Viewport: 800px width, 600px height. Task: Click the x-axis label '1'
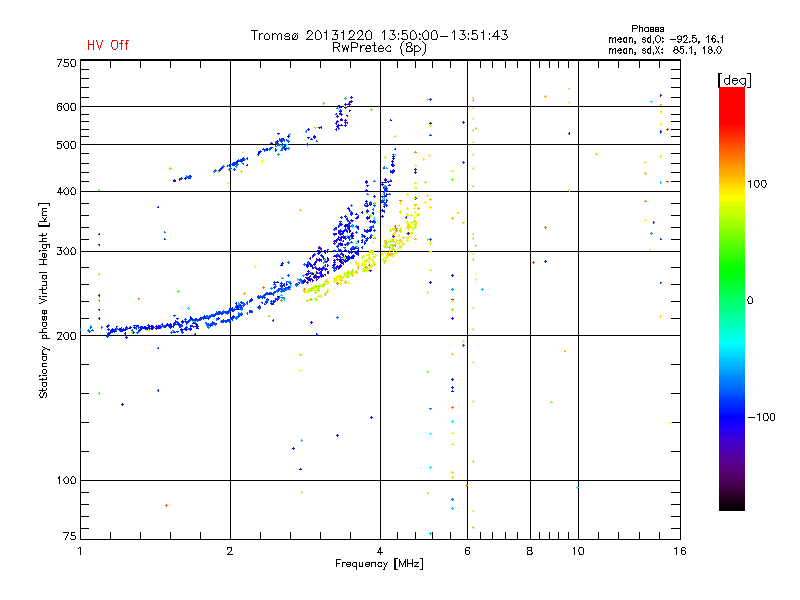pos(80,551)
